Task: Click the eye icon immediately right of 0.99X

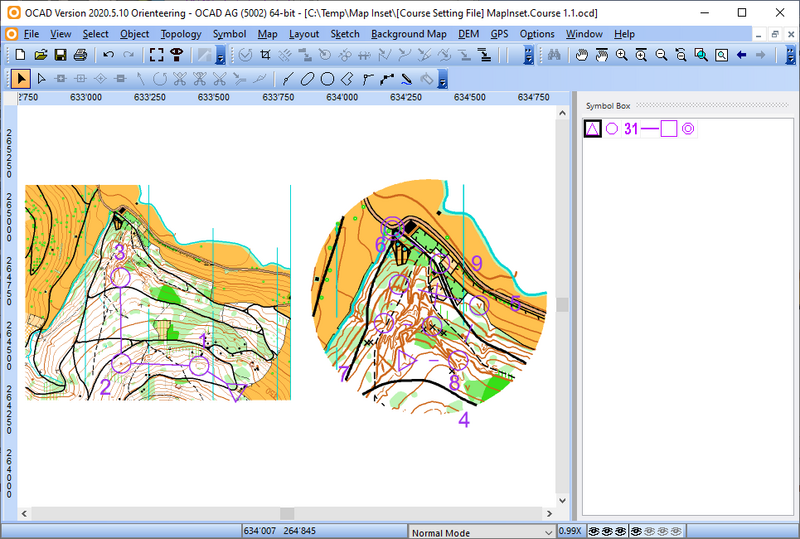Action: click(x=593, y=531)
